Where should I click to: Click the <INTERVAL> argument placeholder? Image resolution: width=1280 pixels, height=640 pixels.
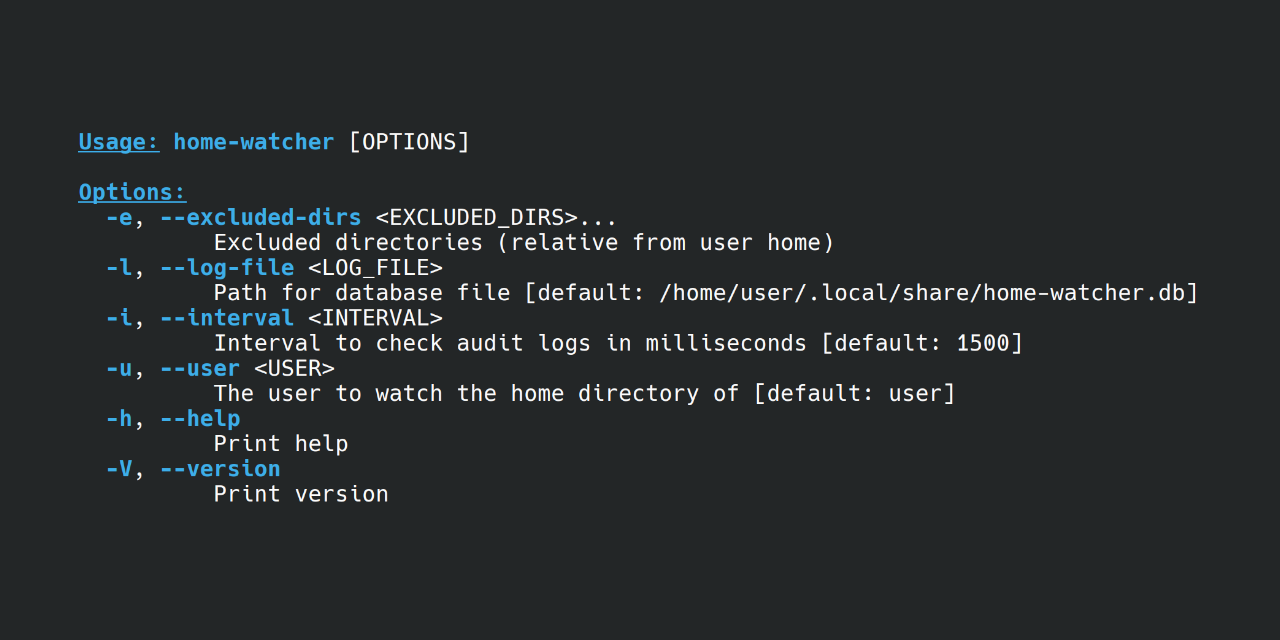pos(375,318)
